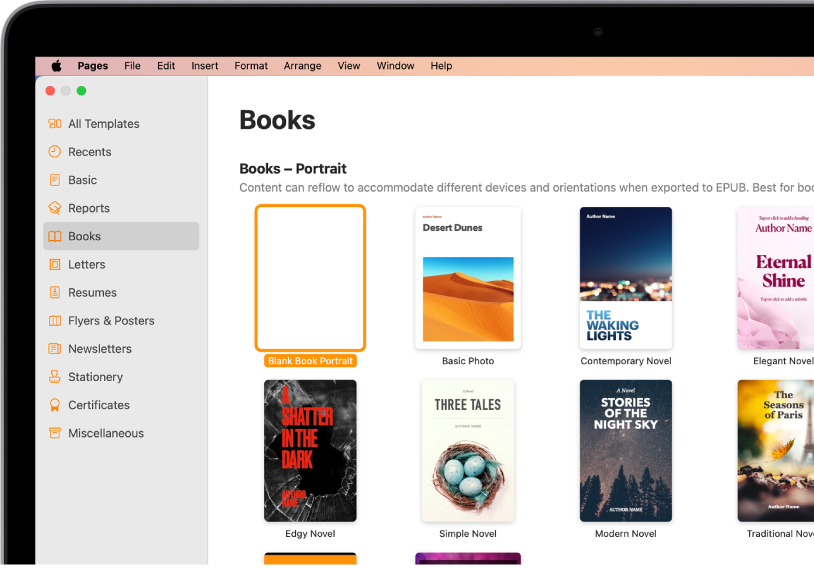Click the Flyers & Posters icon
Screen dimensions: 814x568
[55, 321]
